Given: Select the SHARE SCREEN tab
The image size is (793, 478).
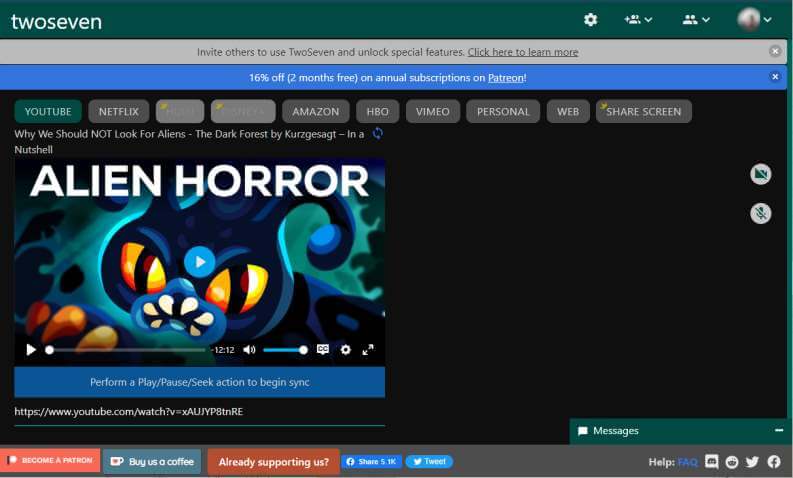Looking at the screenshot, I should point(644,111).
